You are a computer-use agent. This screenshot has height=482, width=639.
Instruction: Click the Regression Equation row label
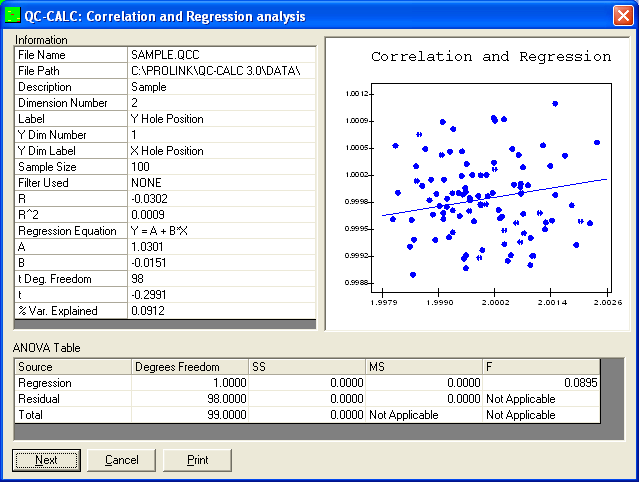point(71,231)
